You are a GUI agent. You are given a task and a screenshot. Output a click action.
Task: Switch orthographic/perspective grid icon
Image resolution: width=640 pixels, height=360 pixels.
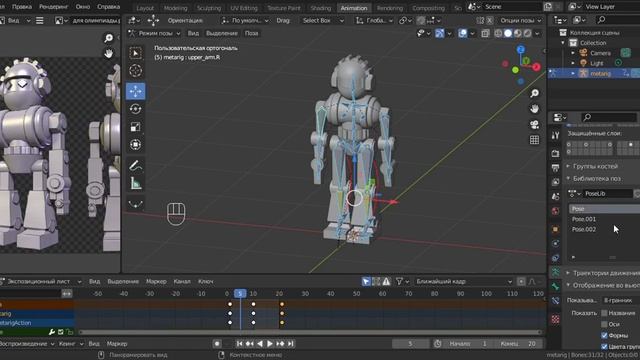[534, 140]
